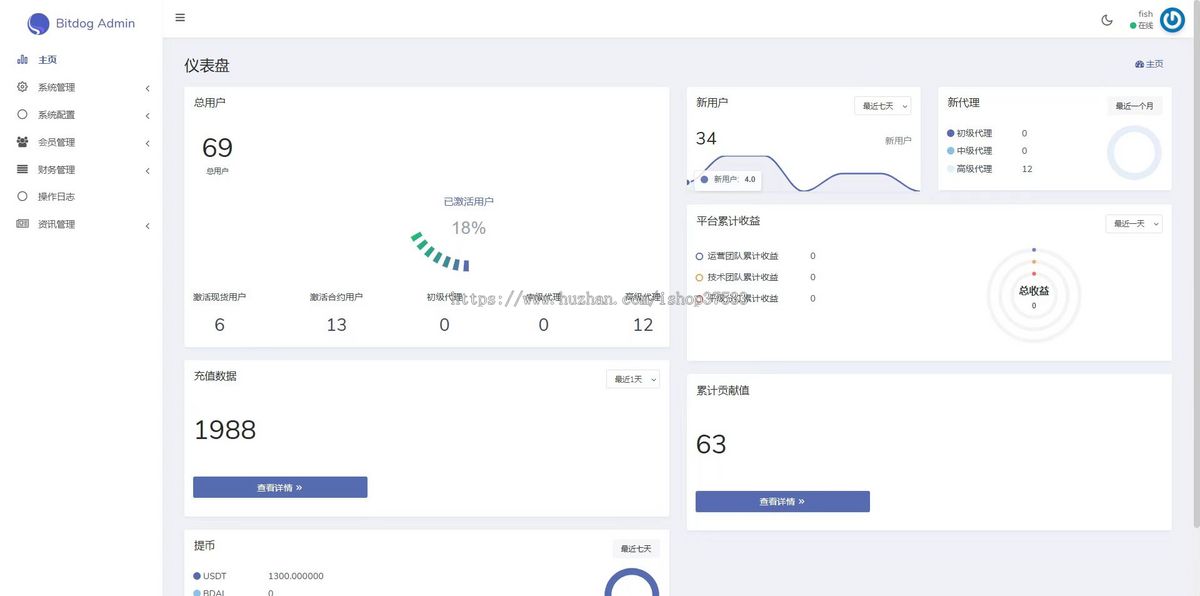Click 充值数据 value 1988
Screen dimensions: 1200x596
[225, 430]
